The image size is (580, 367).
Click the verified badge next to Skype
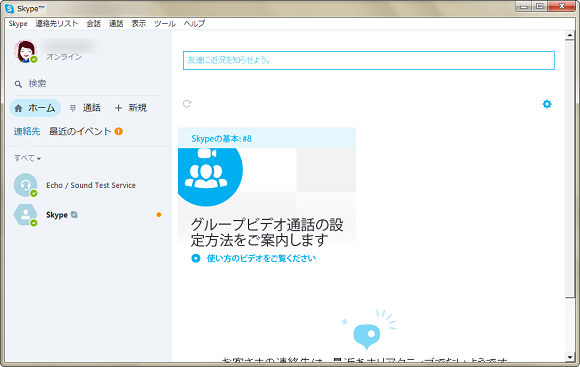(x=74, y=215)
